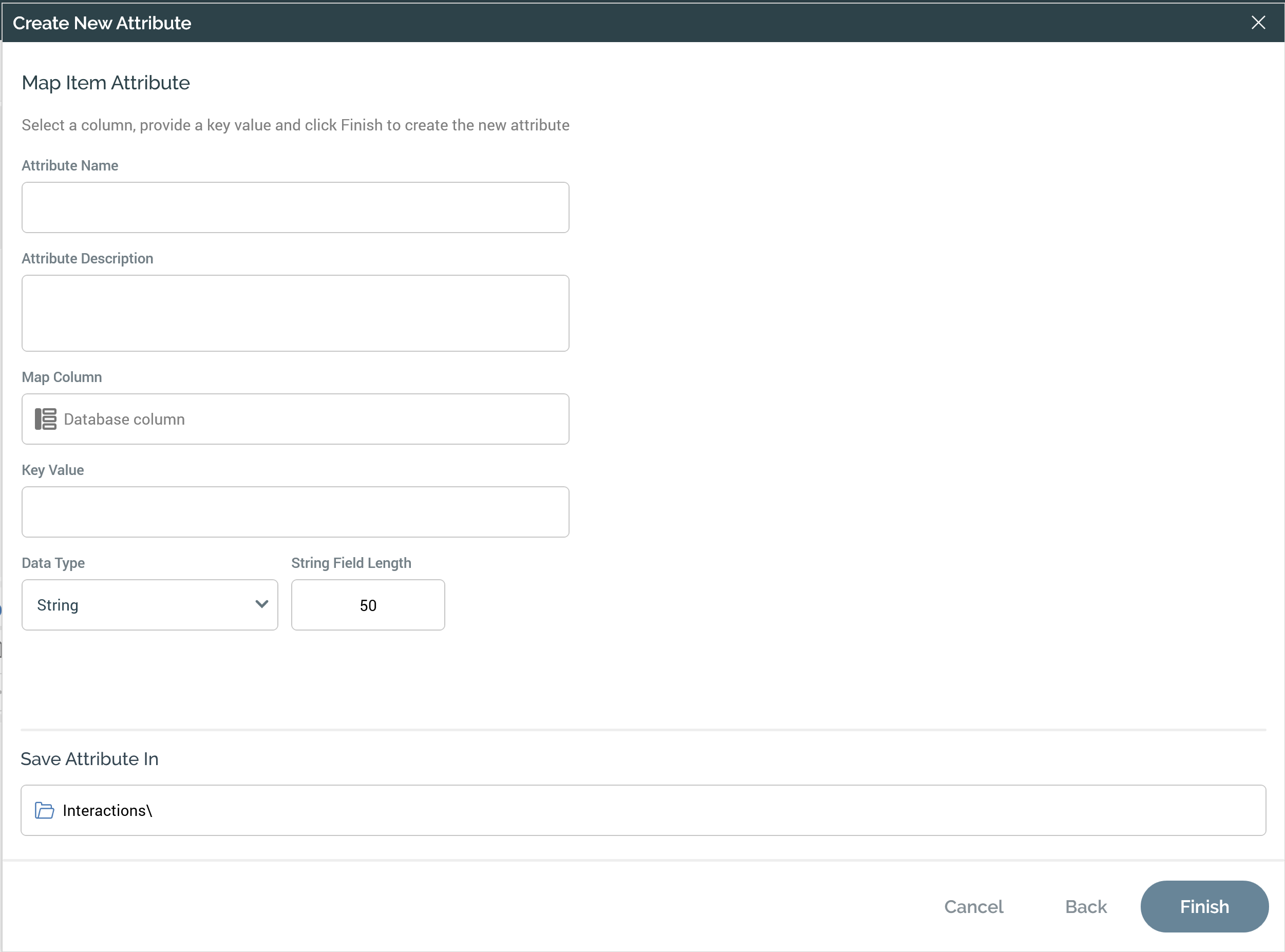Select the String Field Length box showing 50
The image size is (1285, 952).
tap(368, 605)
